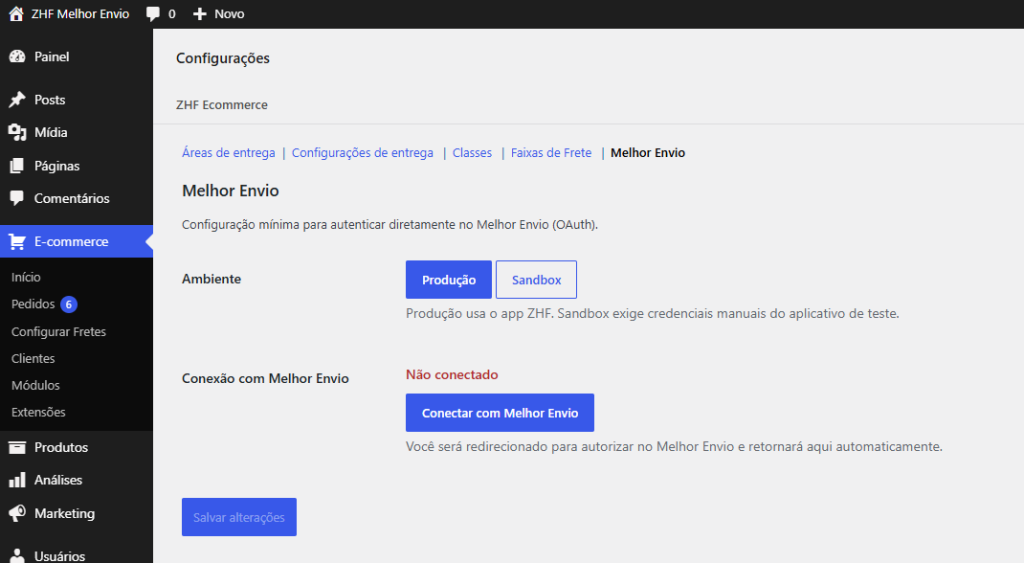Click the Análises bar chart icon

(x=17, y=480)
